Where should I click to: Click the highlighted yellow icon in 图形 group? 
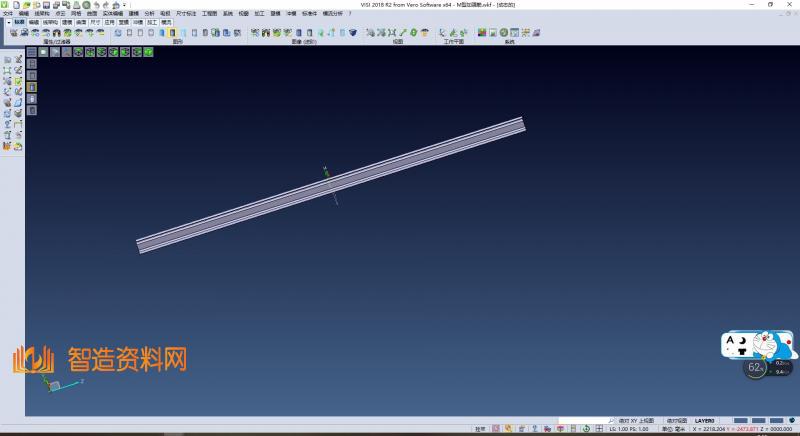tap(173, 33)
